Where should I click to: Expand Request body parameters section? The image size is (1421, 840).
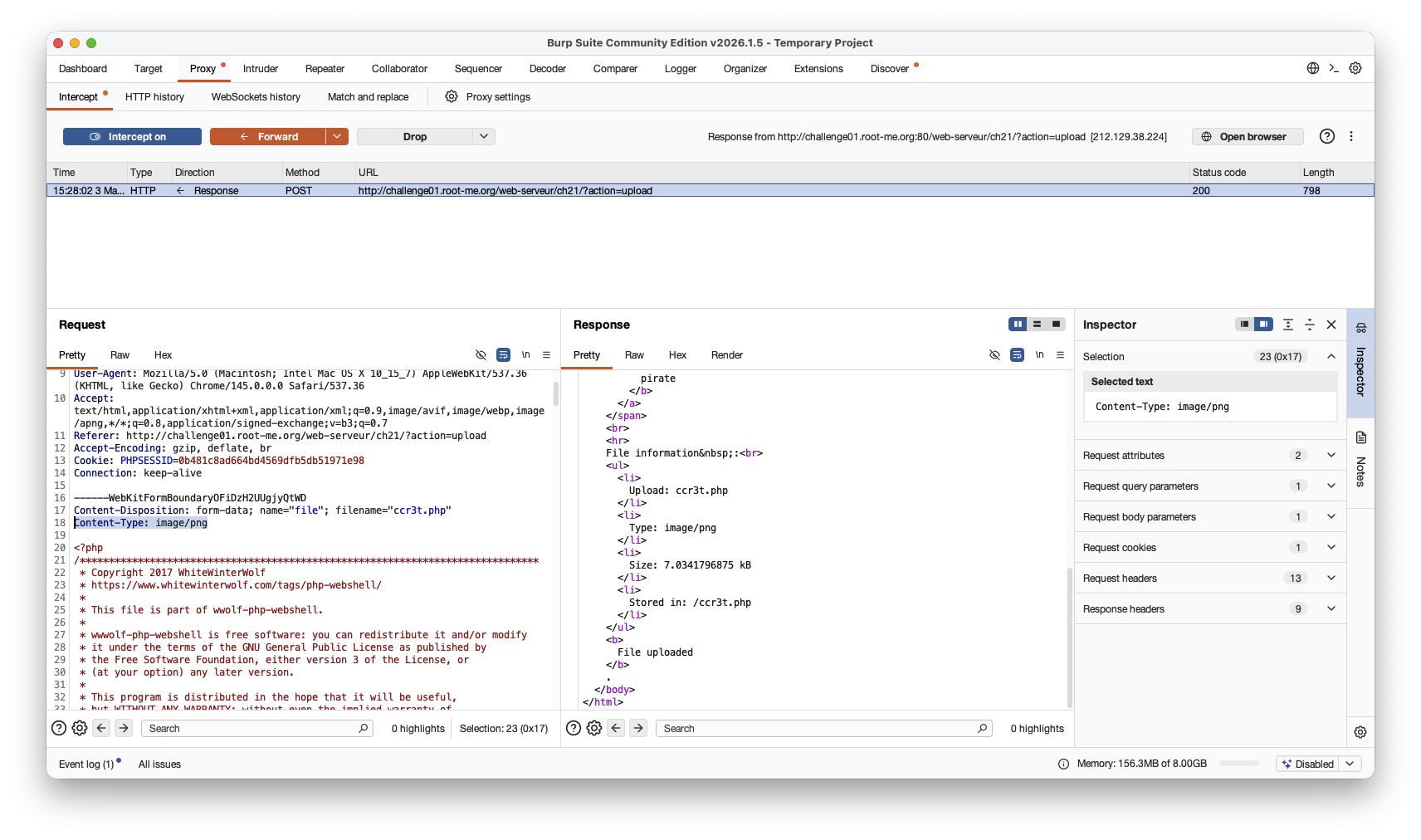tap(1331, 516)
